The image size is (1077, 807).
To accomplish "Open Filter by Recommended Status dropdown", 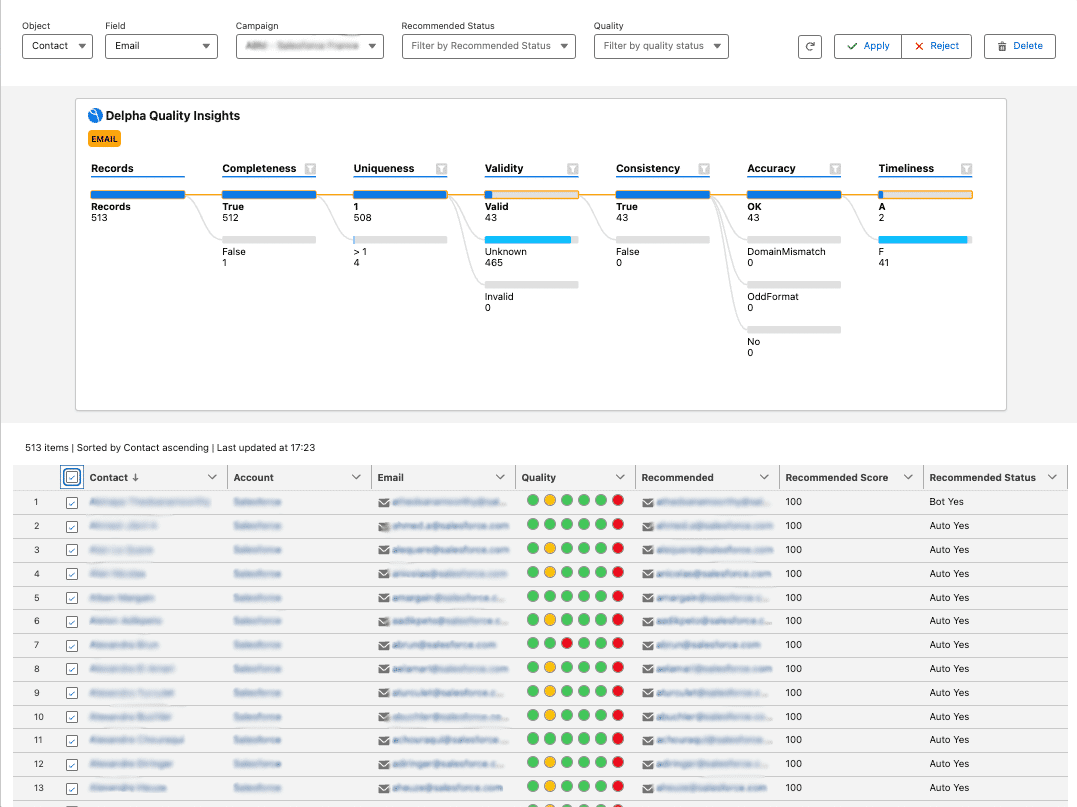I will [x=488, y=46].
